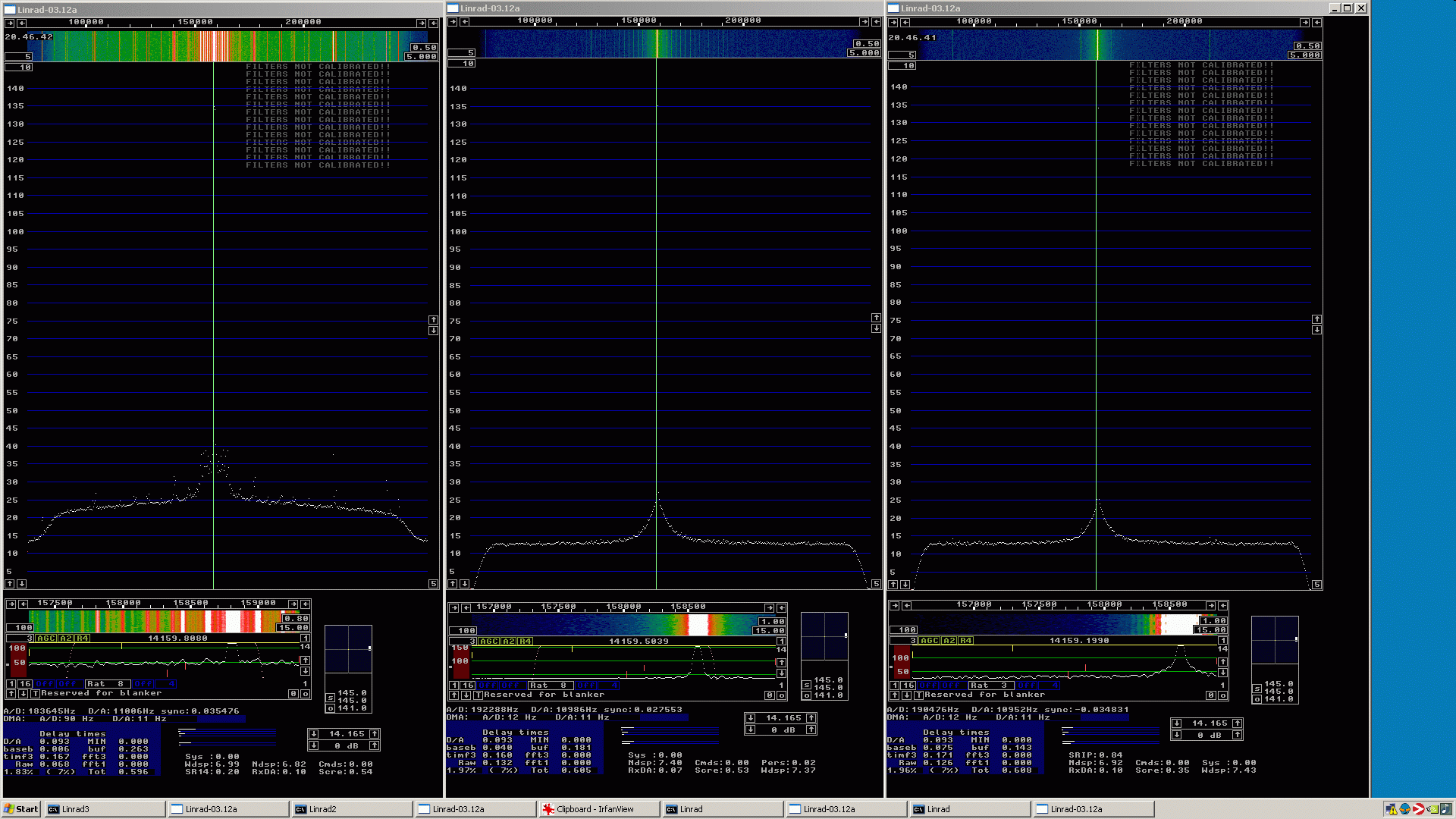Click S button in right window meter box
The width and height of the screenshot is (1456, 819).
pos(1257,689)
